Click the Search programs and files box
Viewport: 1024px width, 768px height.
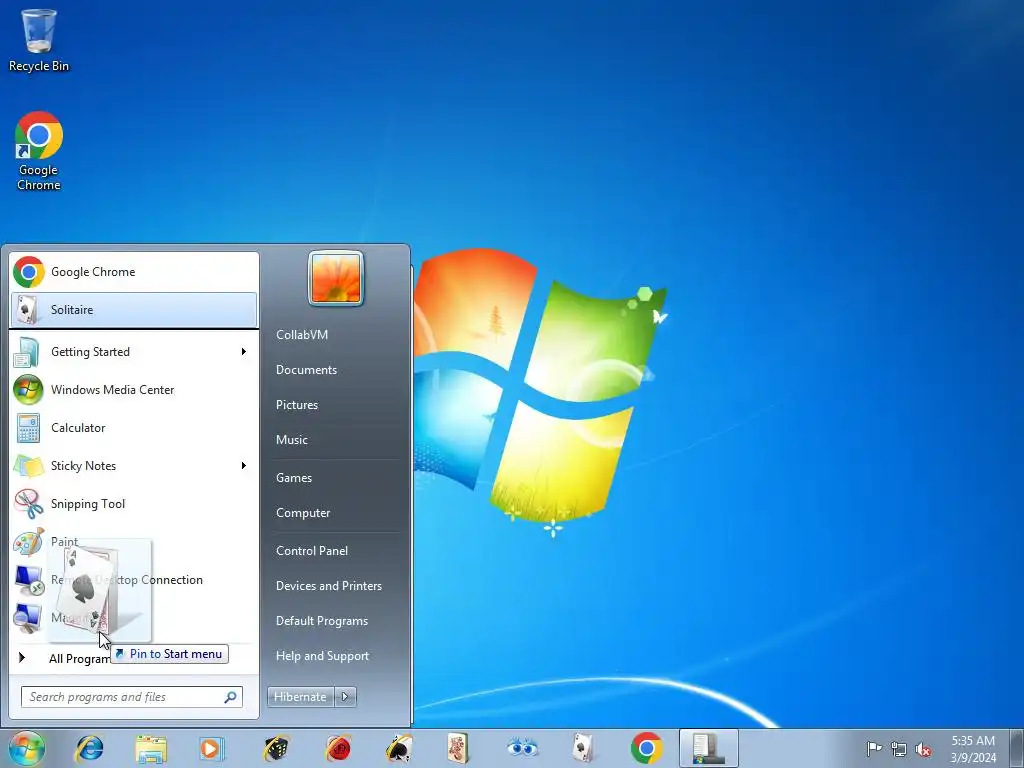tap(131, 697)
